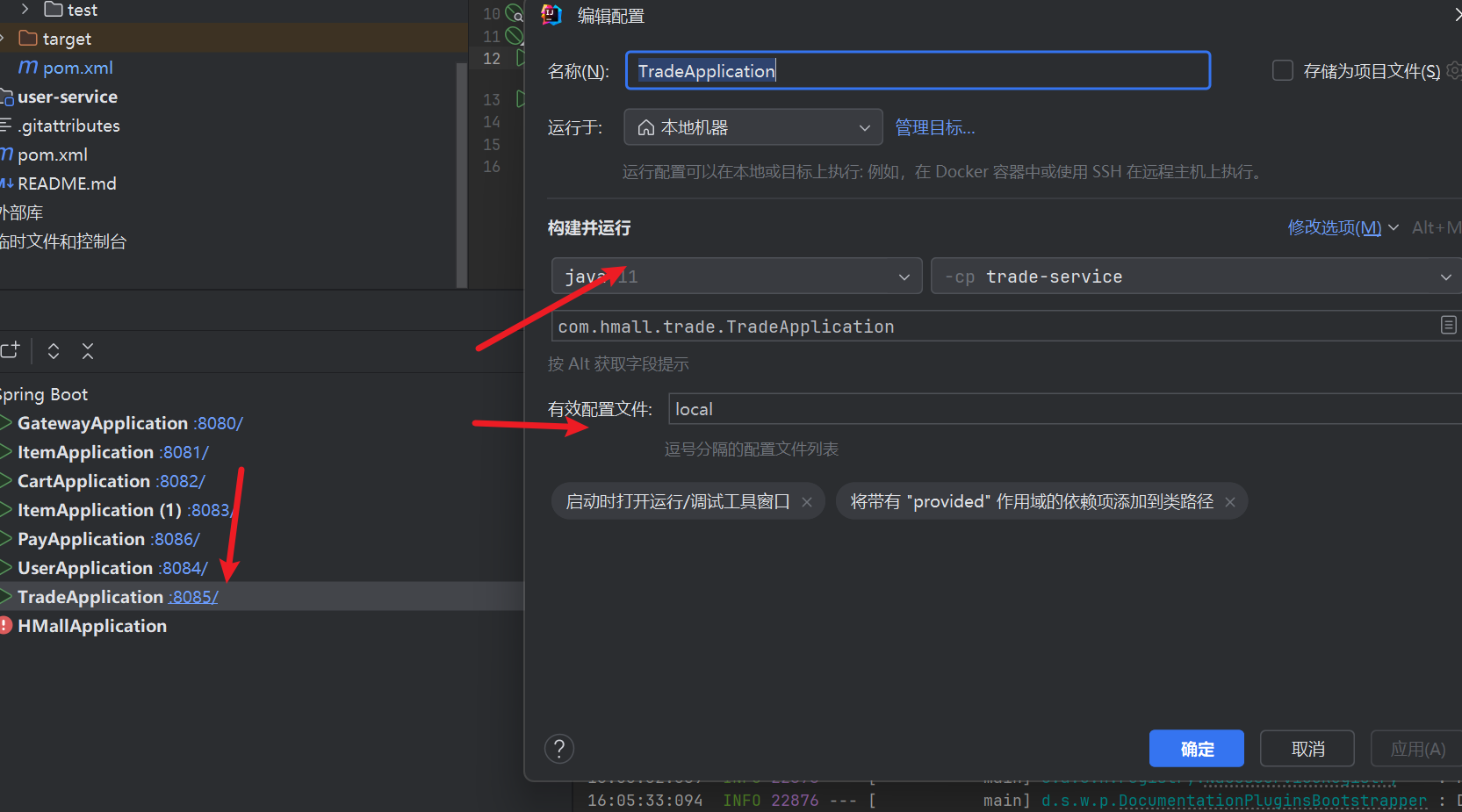Focus the 有效配置文件 field containing local
Screen dimensions: 1462x812
click(x=1065, y=409)
